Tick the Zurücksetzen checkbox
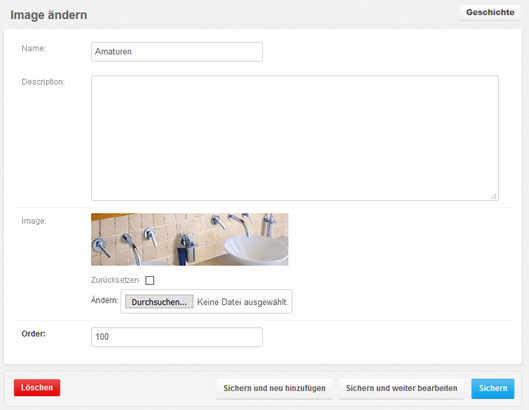This screenshot has width=529, height=410. [x=149, y=280]
